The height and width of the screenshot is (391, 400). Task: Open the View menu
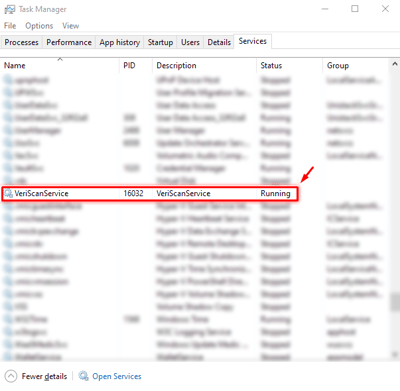coord(70,26)
